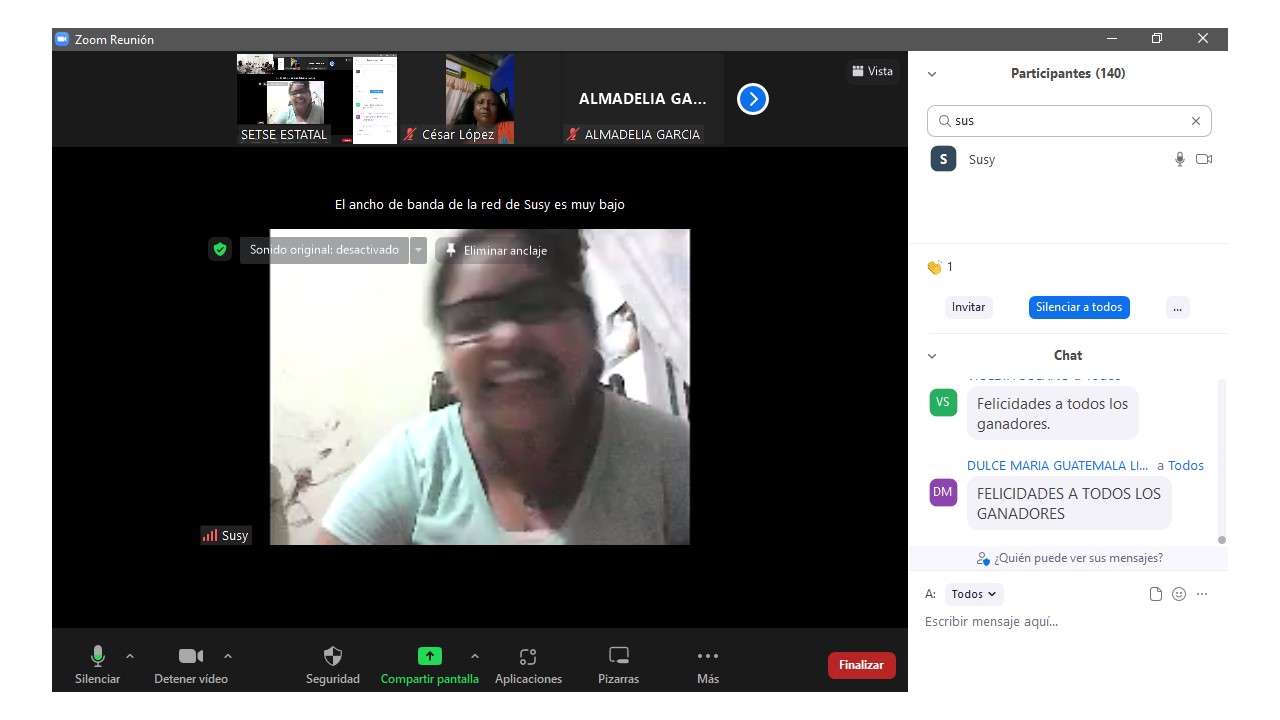1280x720 pixels.
Task: Collapse the Participantes panel chevron
Action: [x=932, y=74]
